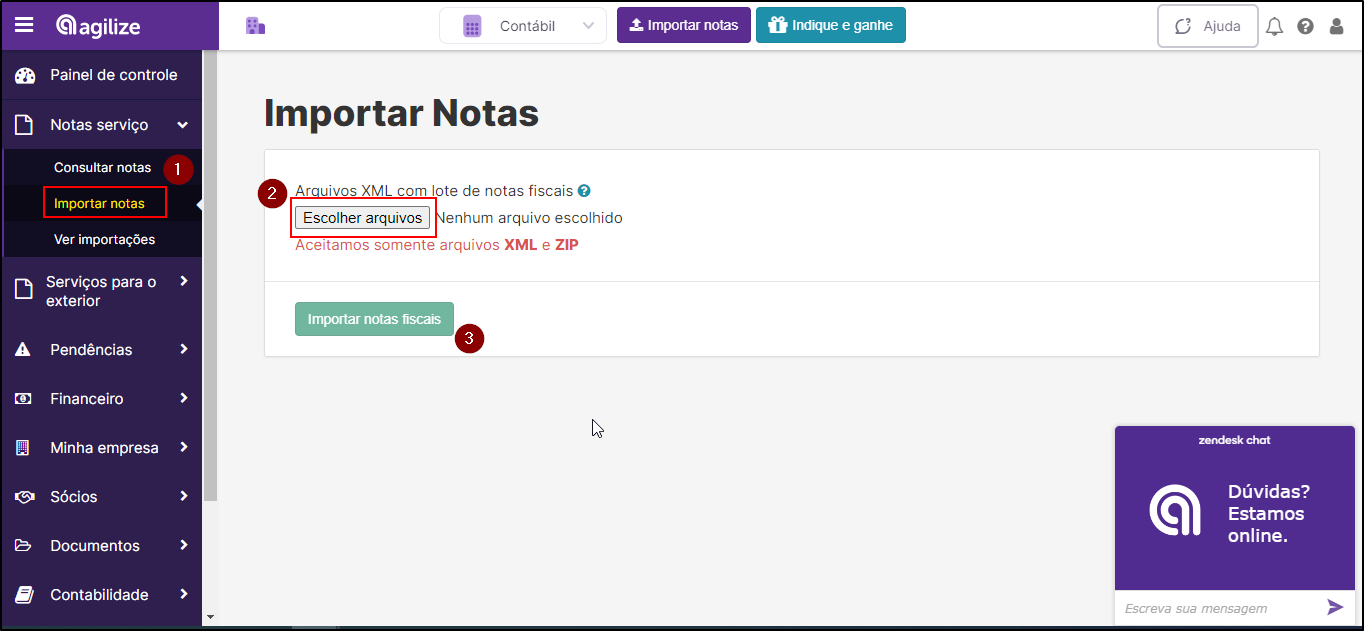Click the sidebar scrollbar down arrow
This screenshot has height=631, width=1364.
coord(210,617)
